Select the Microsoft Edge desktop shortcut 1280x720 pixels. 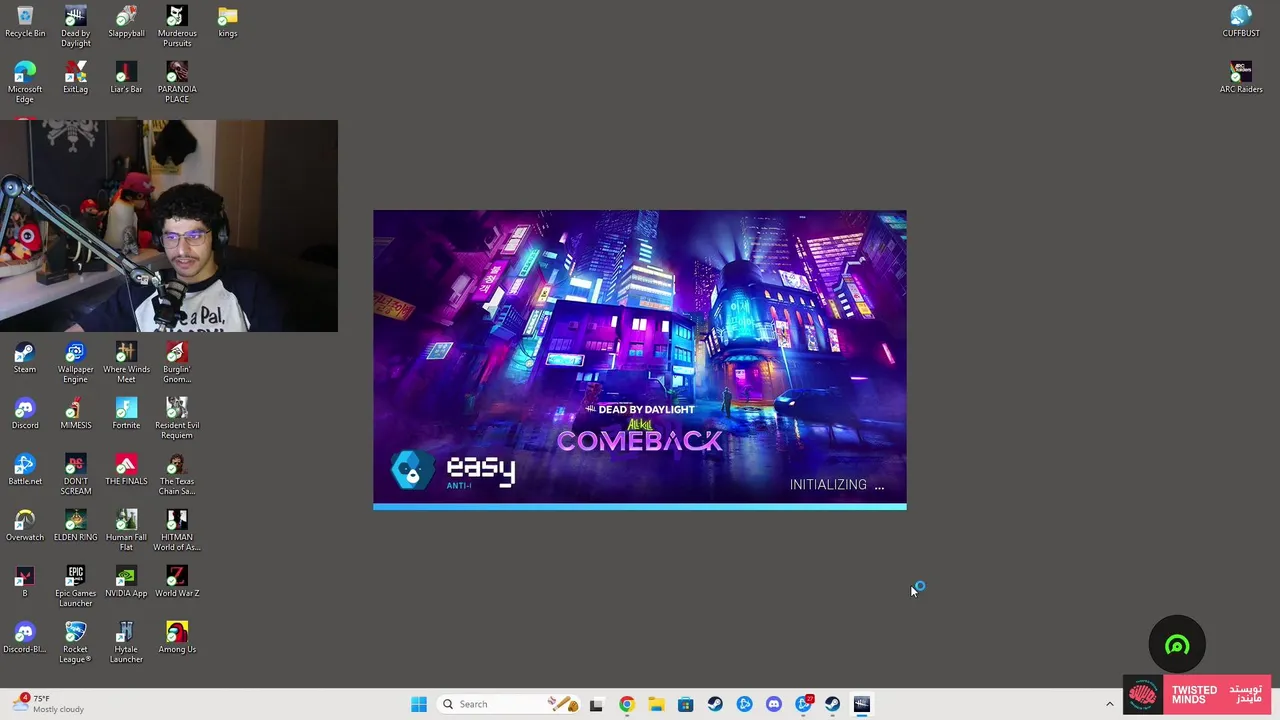tap(25, 82)
